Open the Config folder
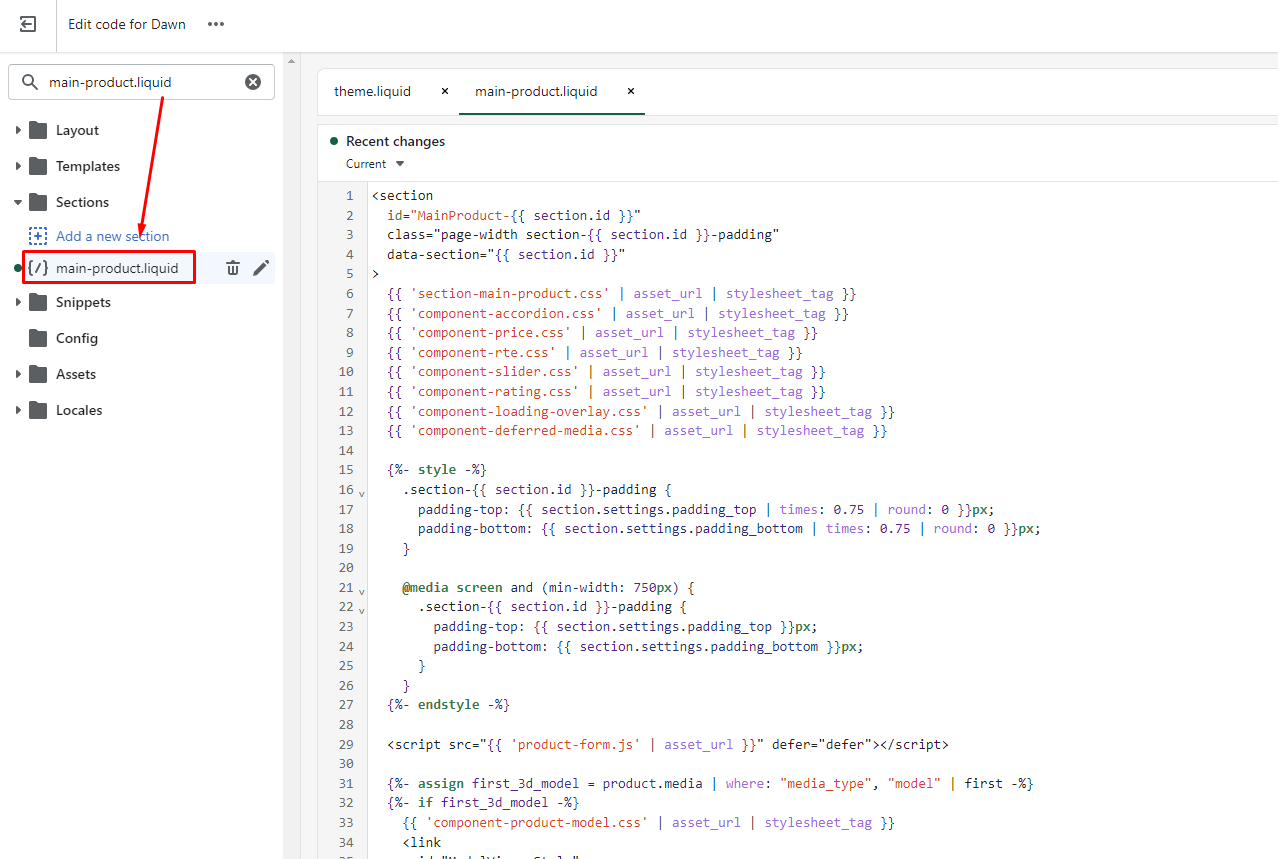 (x=77, y=338)
